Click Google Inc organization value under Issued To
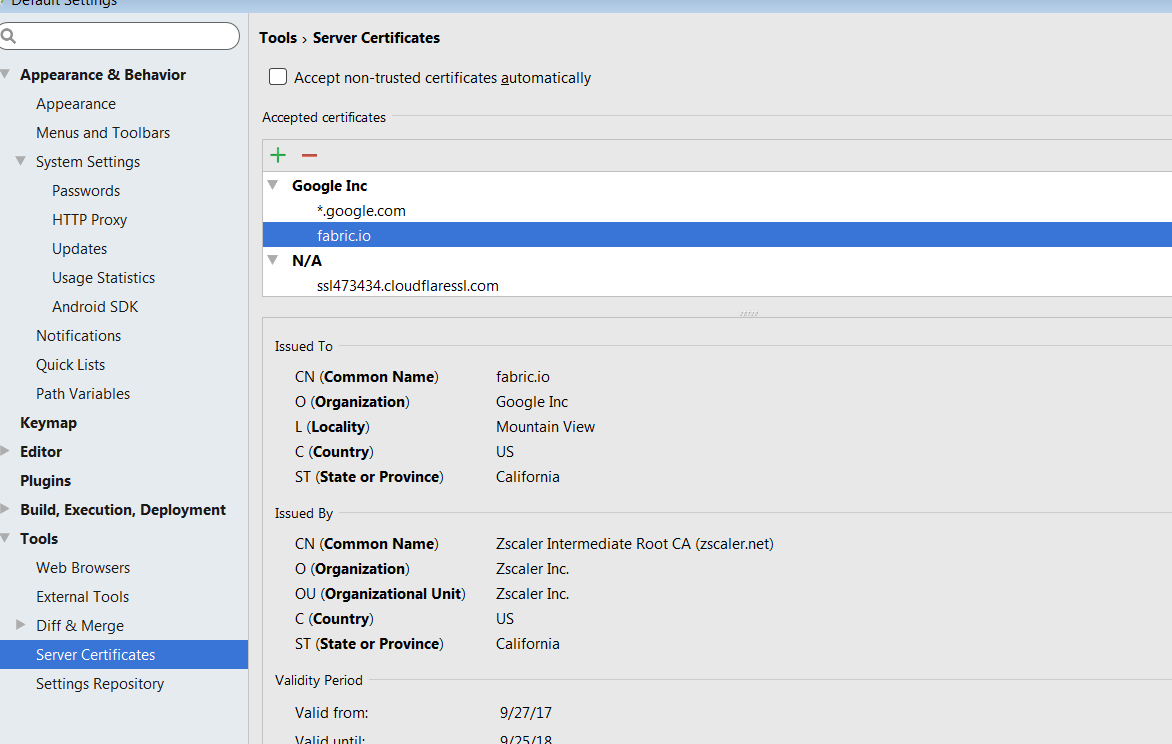 [x=531, y=402]
